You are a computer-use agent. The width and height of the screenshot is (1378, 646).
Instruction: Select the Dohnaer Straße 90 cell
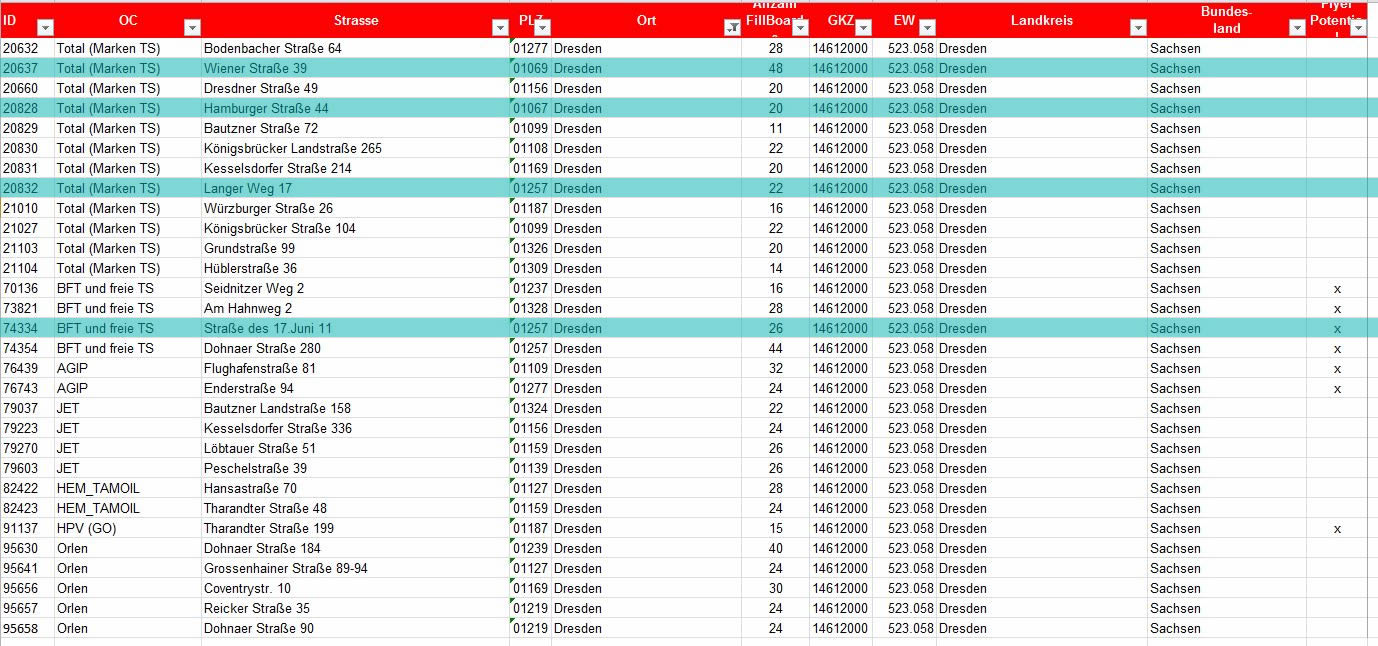point(355,628)
